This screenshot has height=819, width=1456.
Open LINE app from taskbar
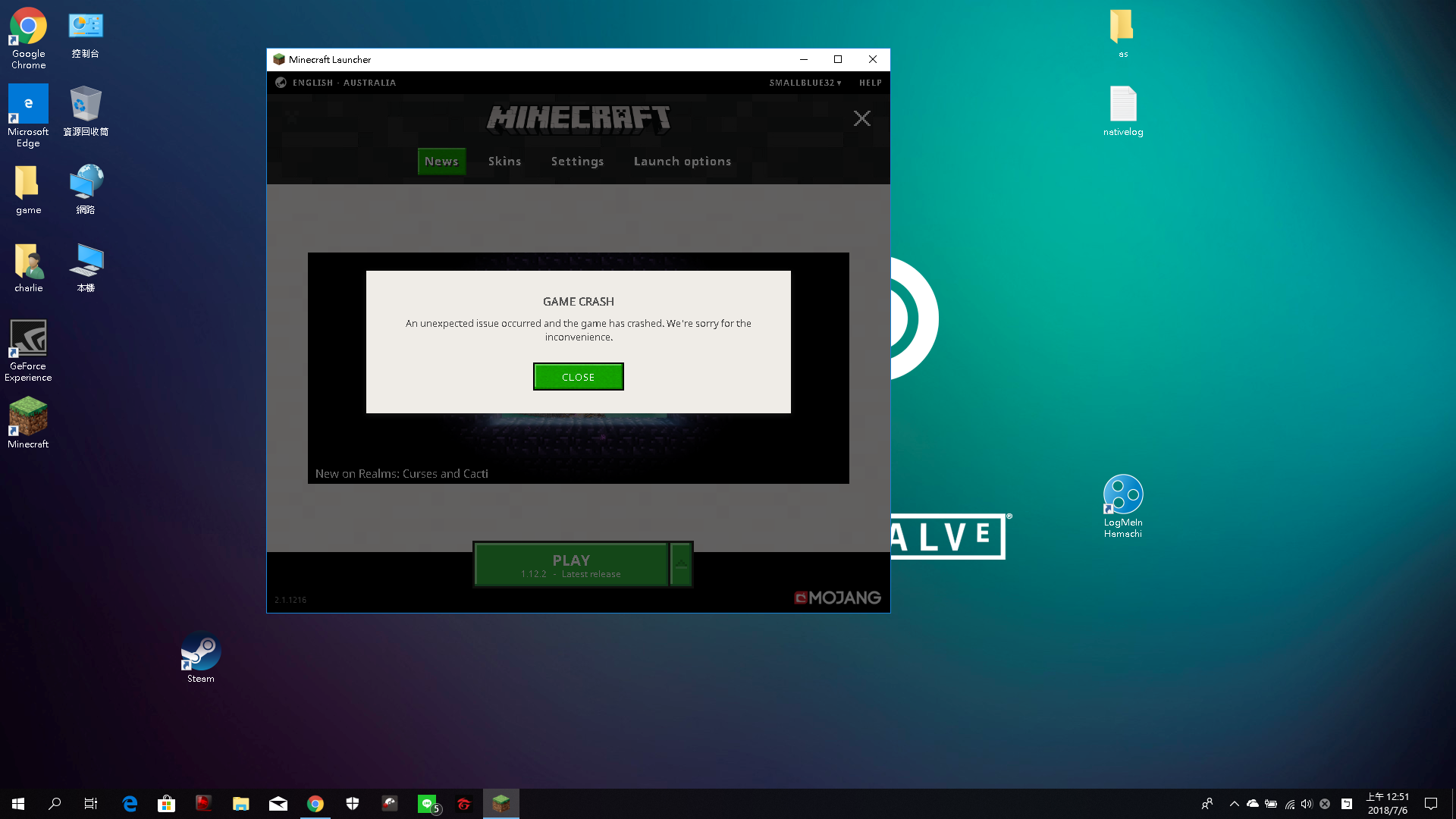[428, 804]
